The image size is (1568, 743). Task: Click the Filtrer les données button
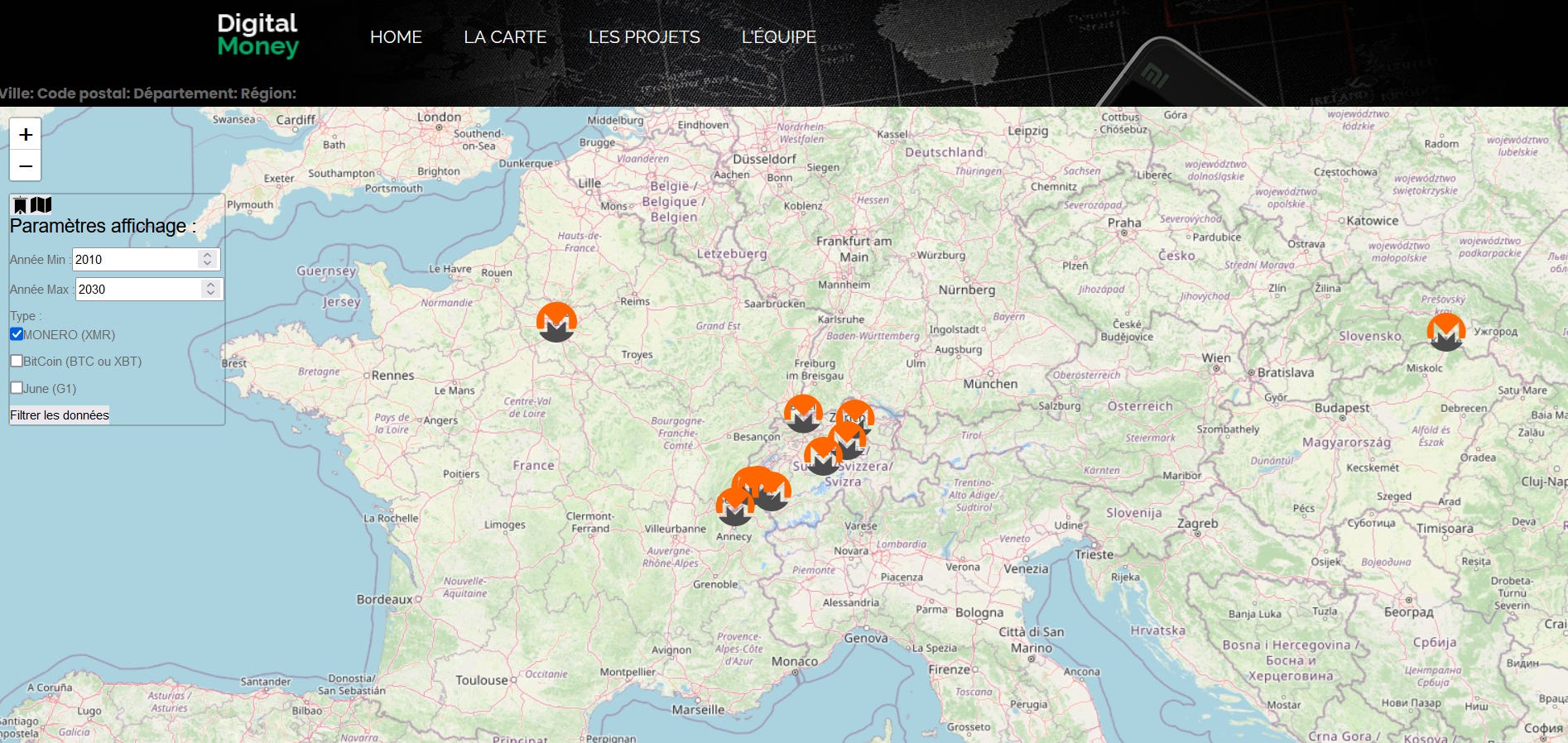60,415
